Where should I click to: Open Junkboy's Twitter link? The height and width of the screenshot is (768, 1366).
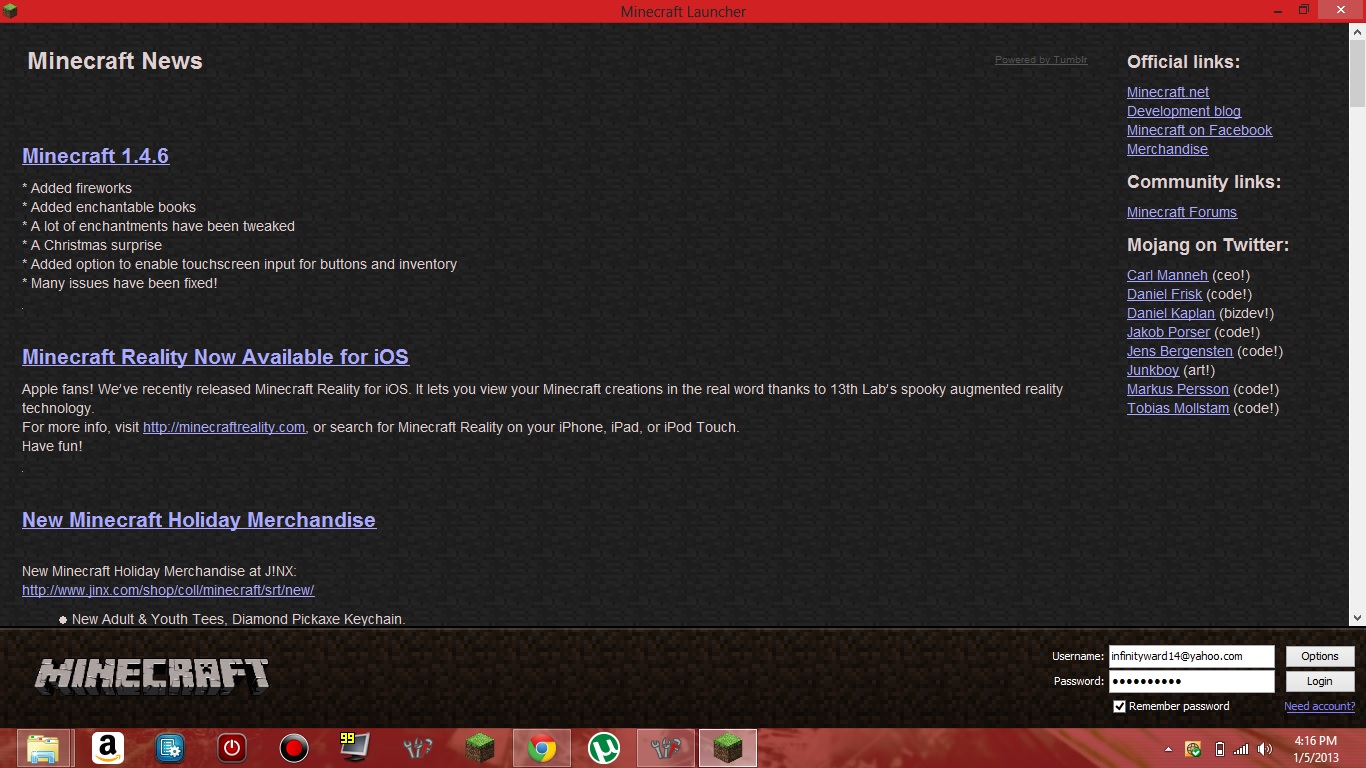tap(1153, 370)
